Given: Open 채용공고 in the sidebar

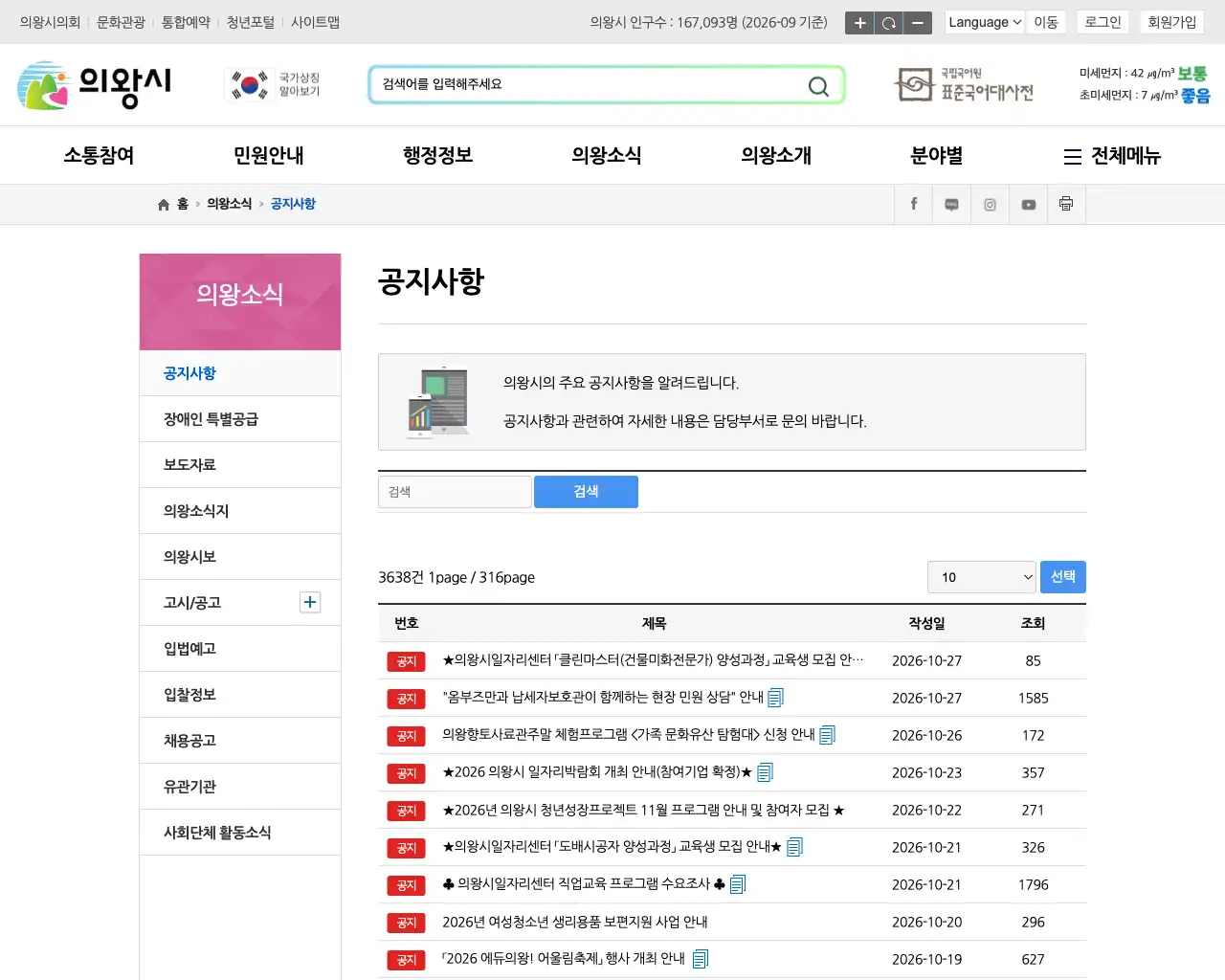Looking at the screenshot, I should 240,741.
